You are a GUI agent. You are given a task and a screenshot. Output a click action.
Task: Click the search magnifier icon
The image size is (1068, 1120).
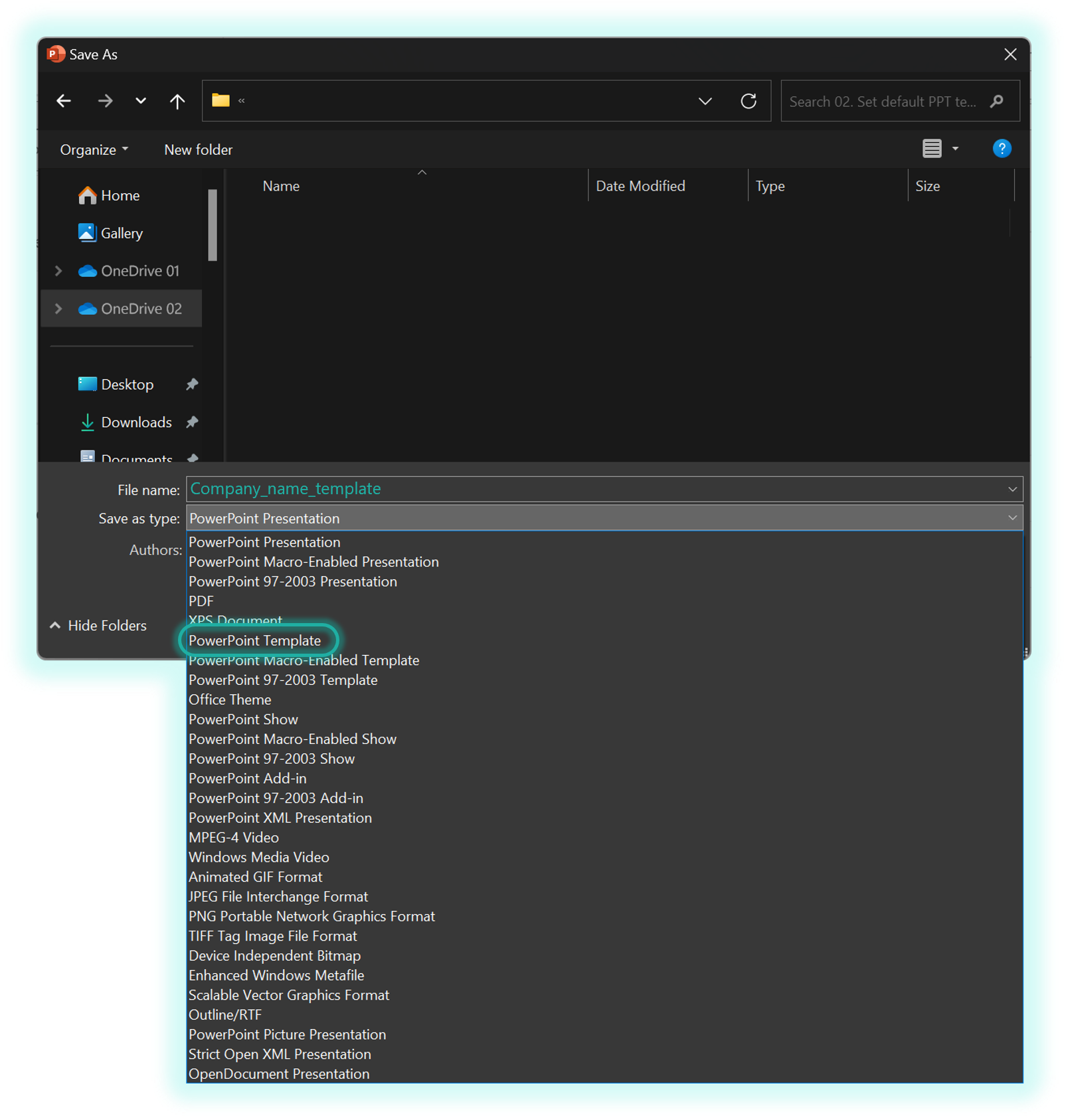(x=996, y=102)
